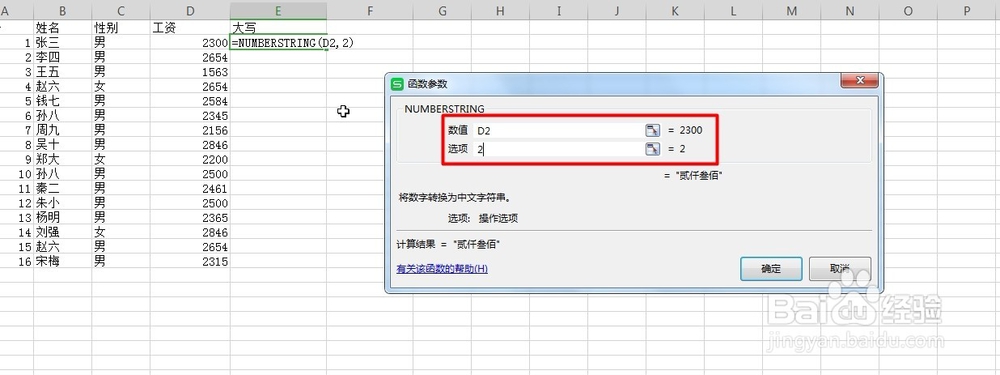Select the 男 cell in 张三's row
The width and height of the screenshot is (1000, 375).
(121, 43)
